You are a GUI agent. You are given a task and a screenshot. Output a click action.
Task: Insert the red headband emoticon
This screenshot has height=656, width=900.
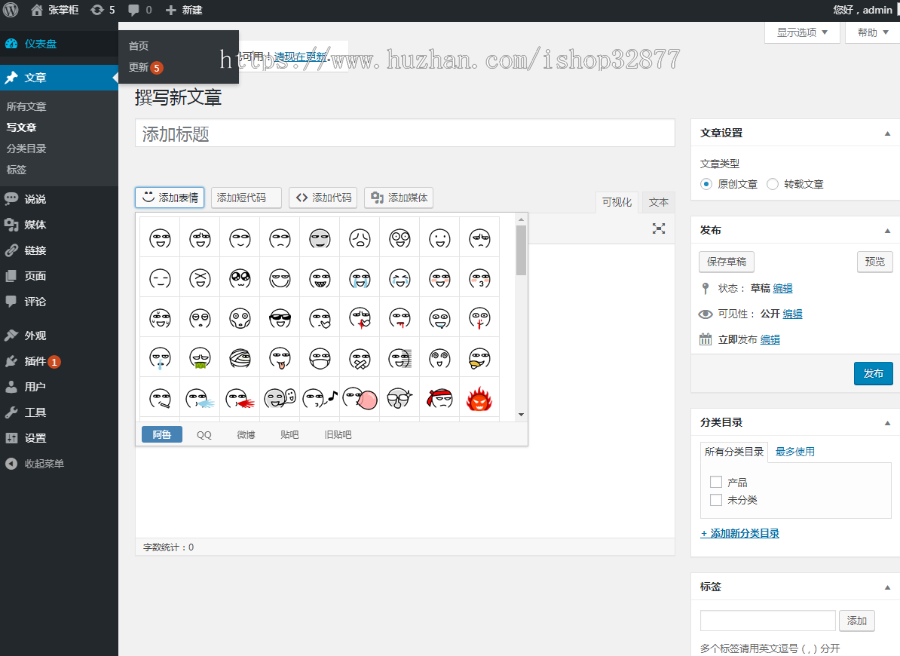(x=440, y=398)
